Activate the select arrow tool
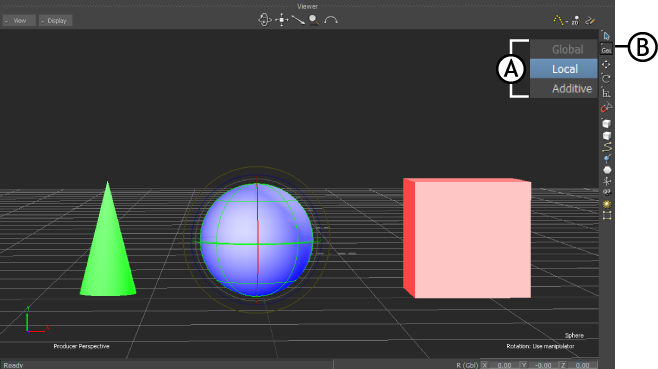This screenshot has width=658, height=369. (606, 36)
